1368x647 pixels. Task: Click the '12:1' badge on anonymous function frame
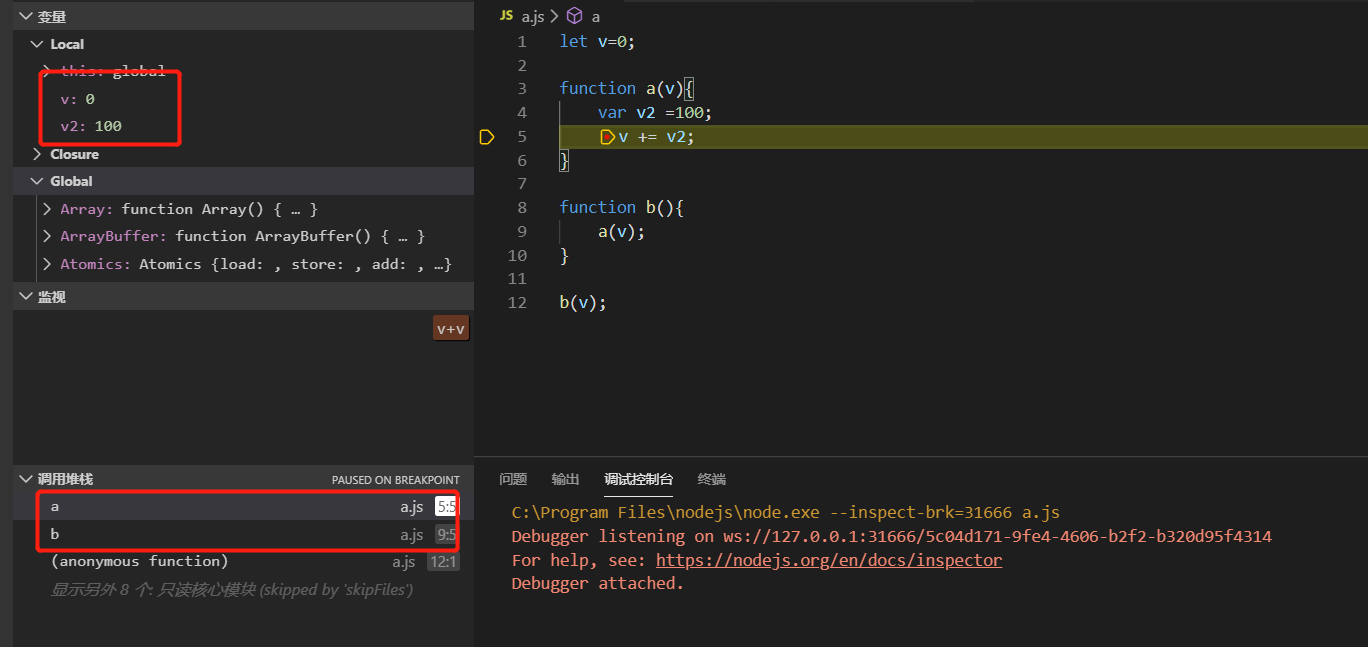[x=442, y=561]
